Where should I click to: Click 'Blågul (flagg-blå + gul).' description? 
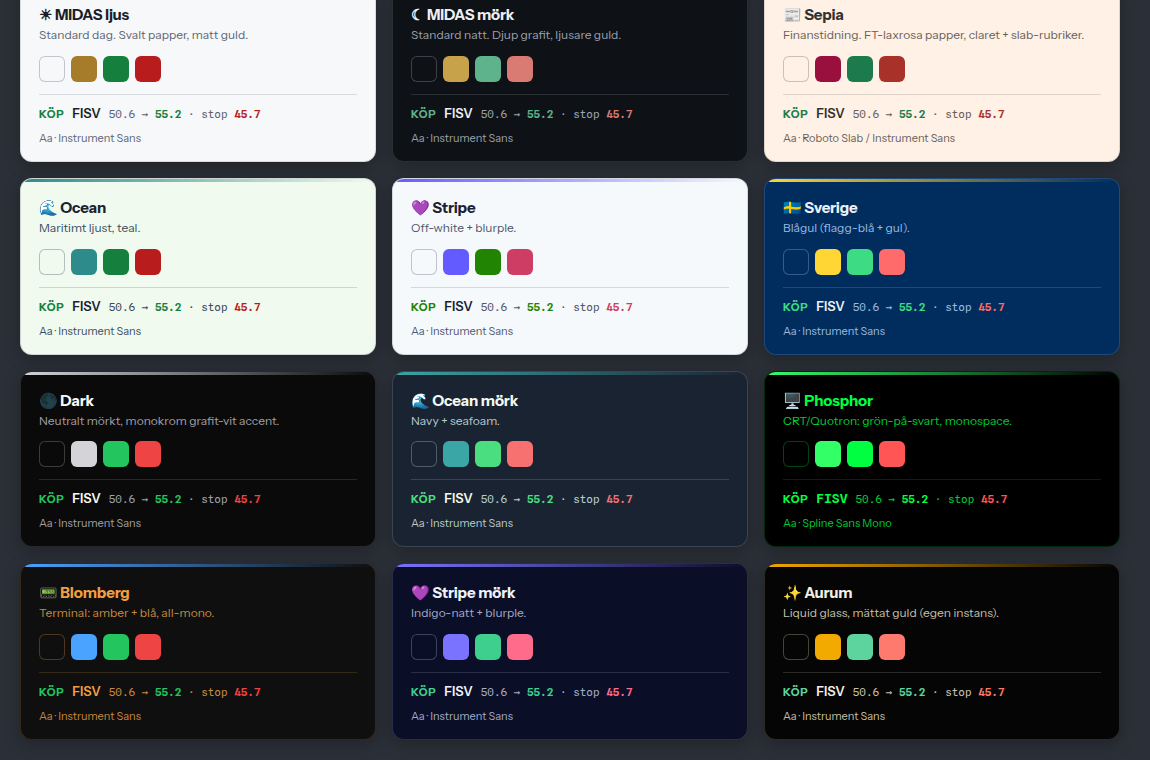coord(846,228)
